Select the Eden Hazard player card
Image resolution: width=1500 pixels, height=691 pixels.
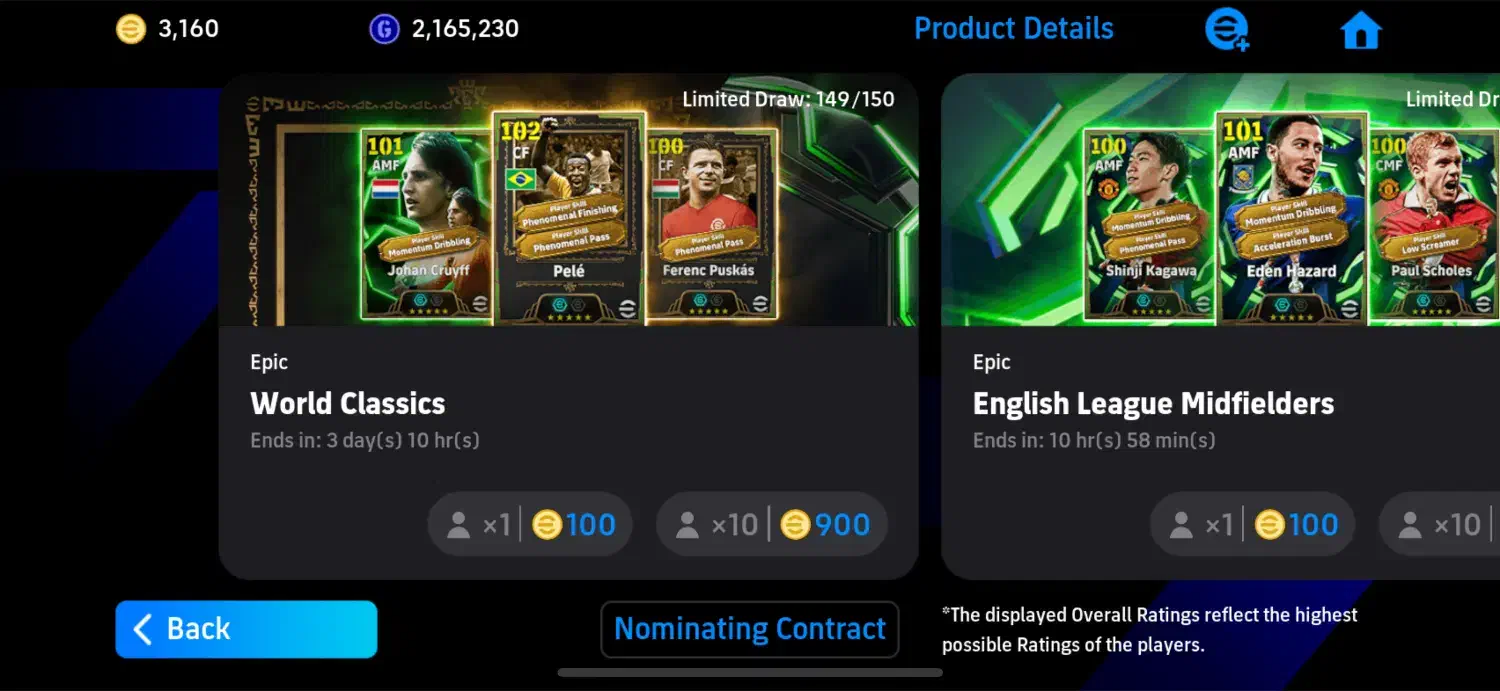tap(1291, 217)
